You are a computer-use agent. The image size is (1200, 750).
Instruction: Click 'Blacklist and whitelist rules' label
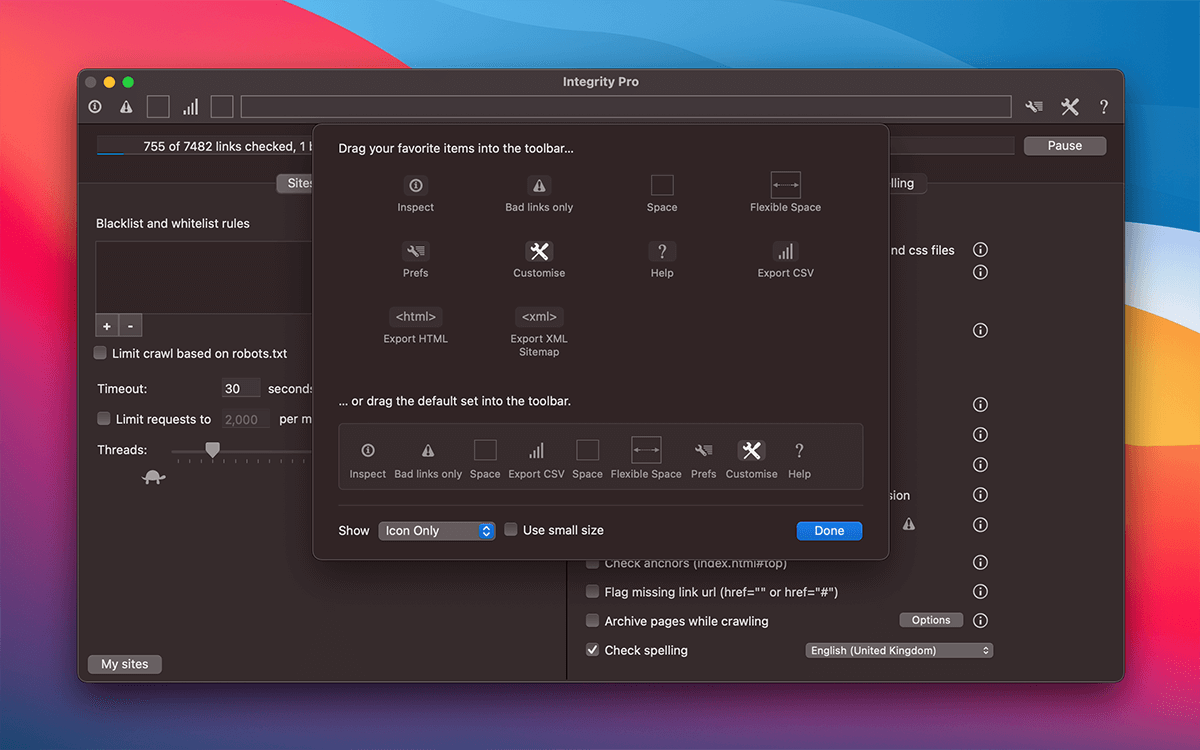(173, 223)
